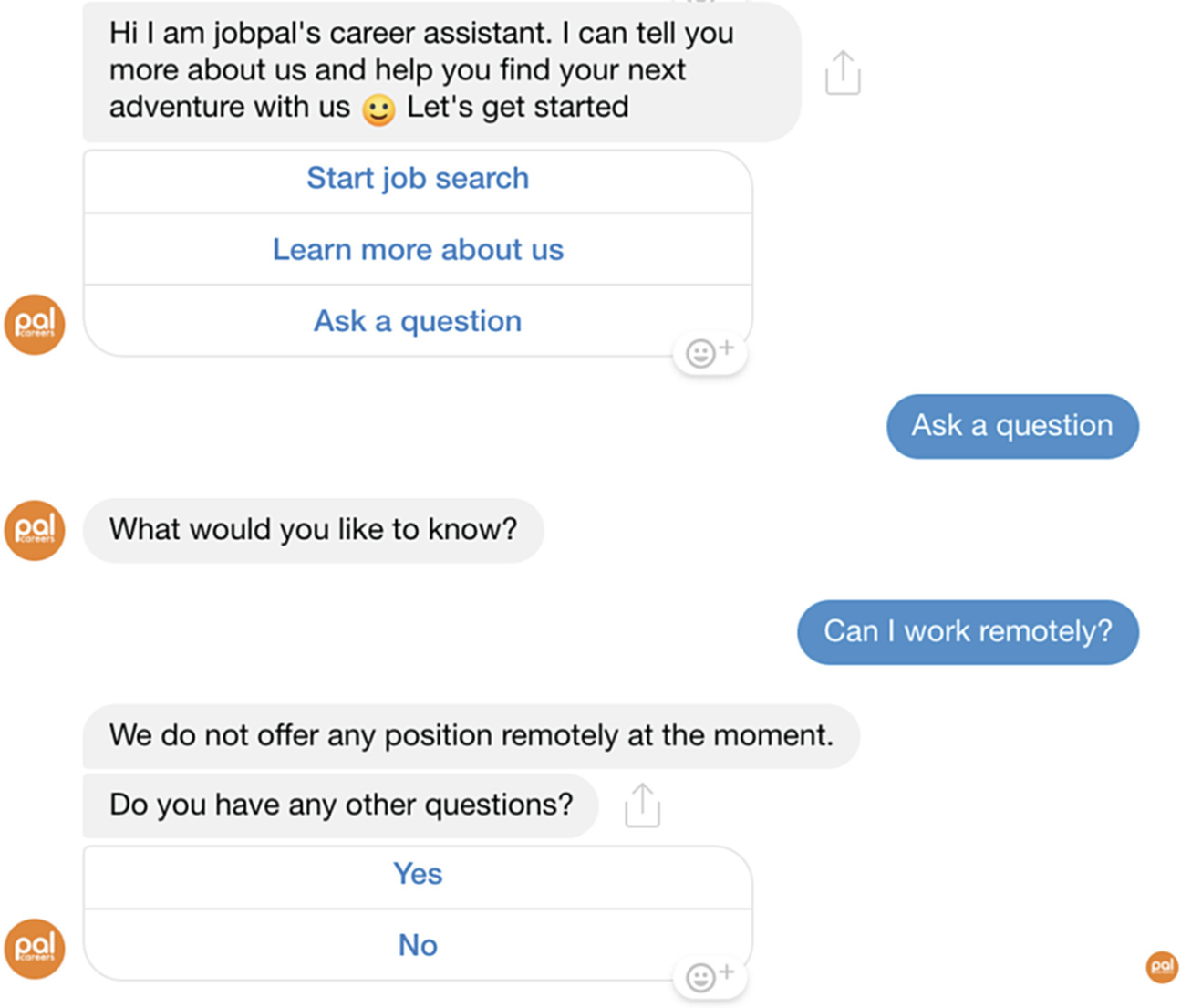Click the smiley emoji in the greeting message
The image size is (1181, 1008).
click(378, 109)
